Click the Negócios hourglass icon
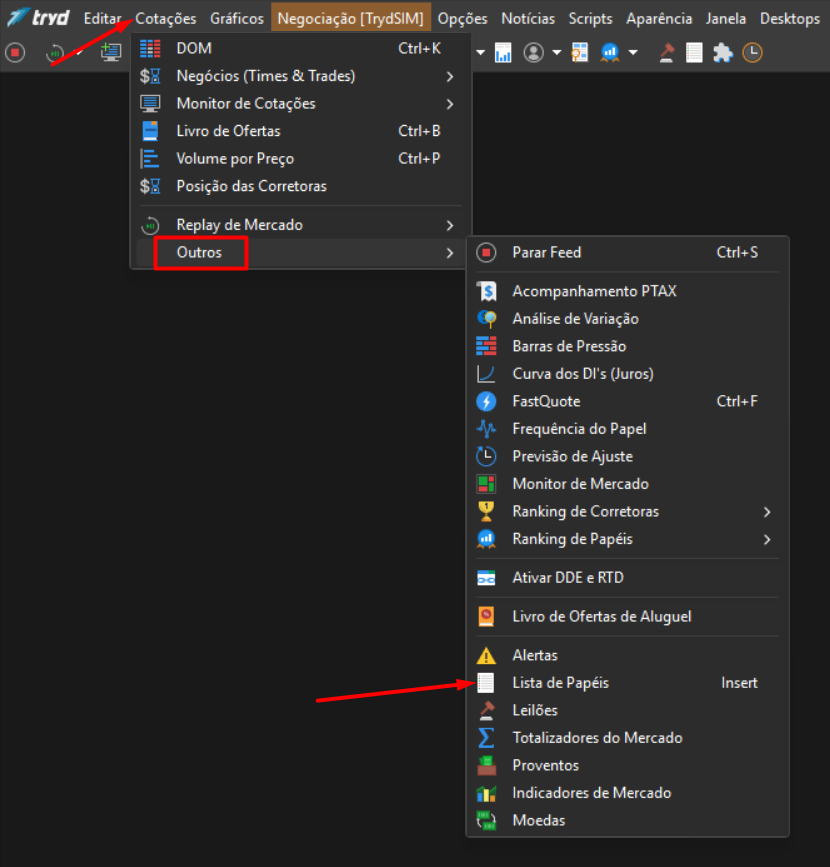This screenshot has height=867, width=830. (x=150, y=76)
